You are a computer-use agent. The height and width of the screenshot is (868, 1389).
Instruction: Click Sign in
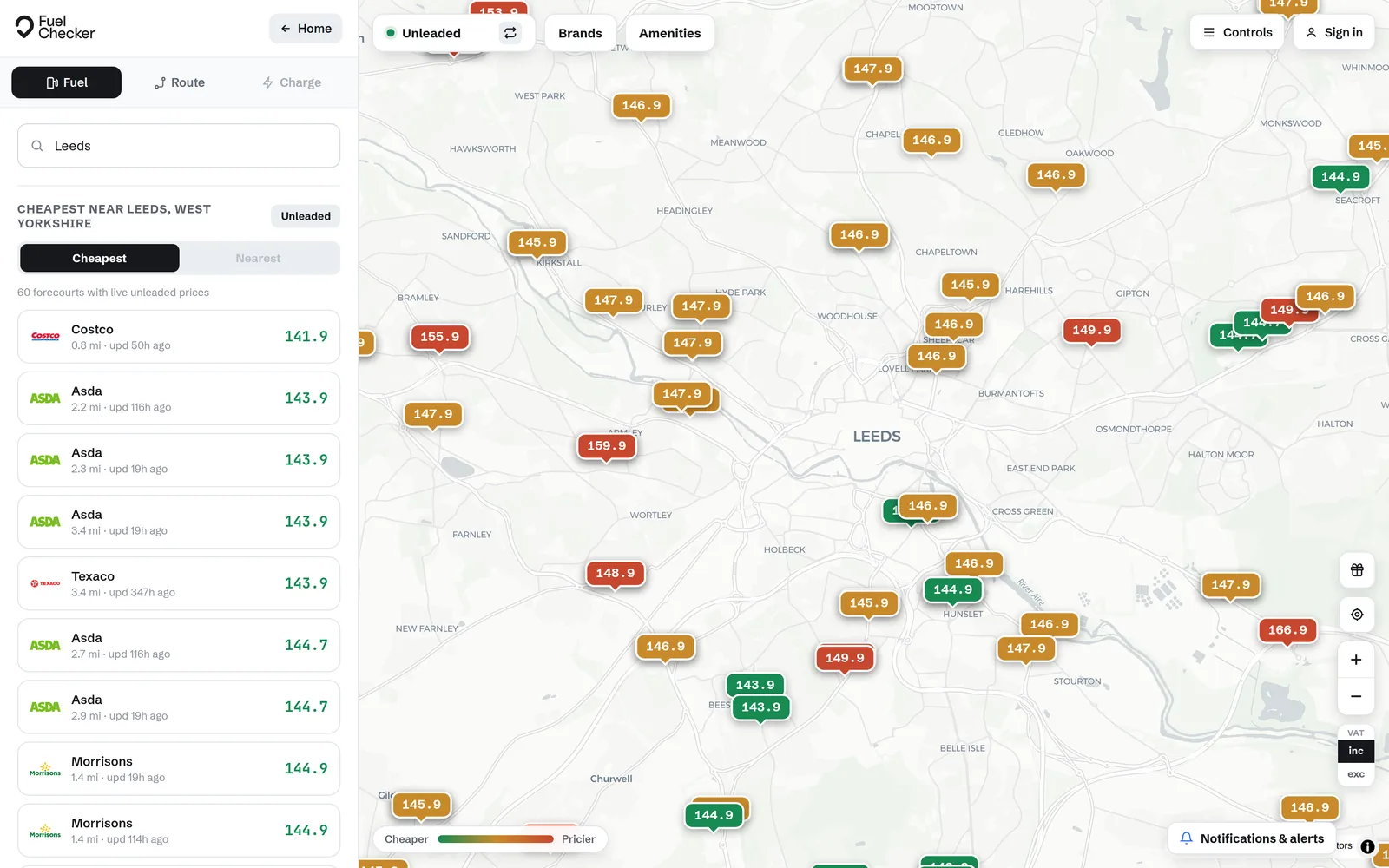click(x=1334, y=32)
